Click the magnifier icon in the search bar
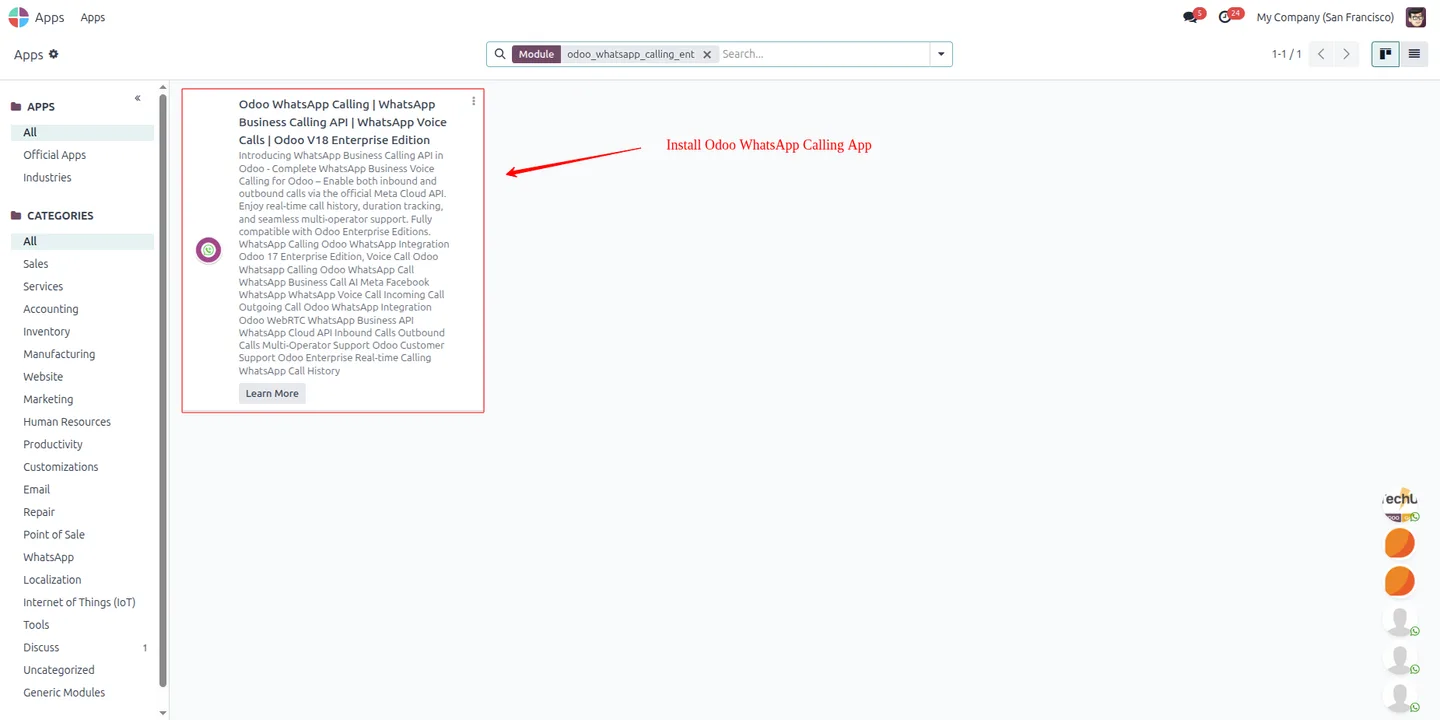Viewport: 1440px width, 720px height. click(500, 54)
